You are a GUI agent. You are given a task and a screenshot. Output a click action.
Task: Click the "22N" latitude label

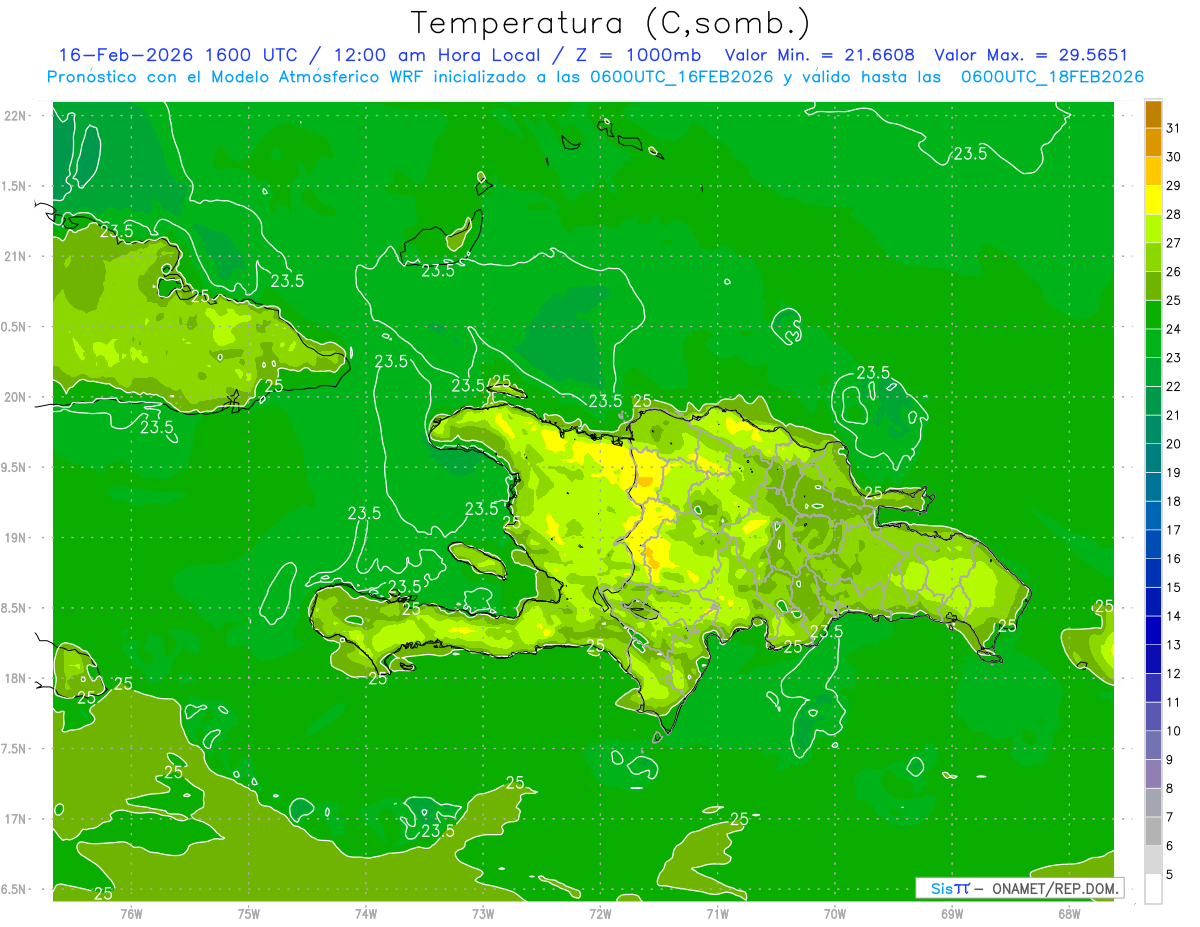click(x=17, y=116)
